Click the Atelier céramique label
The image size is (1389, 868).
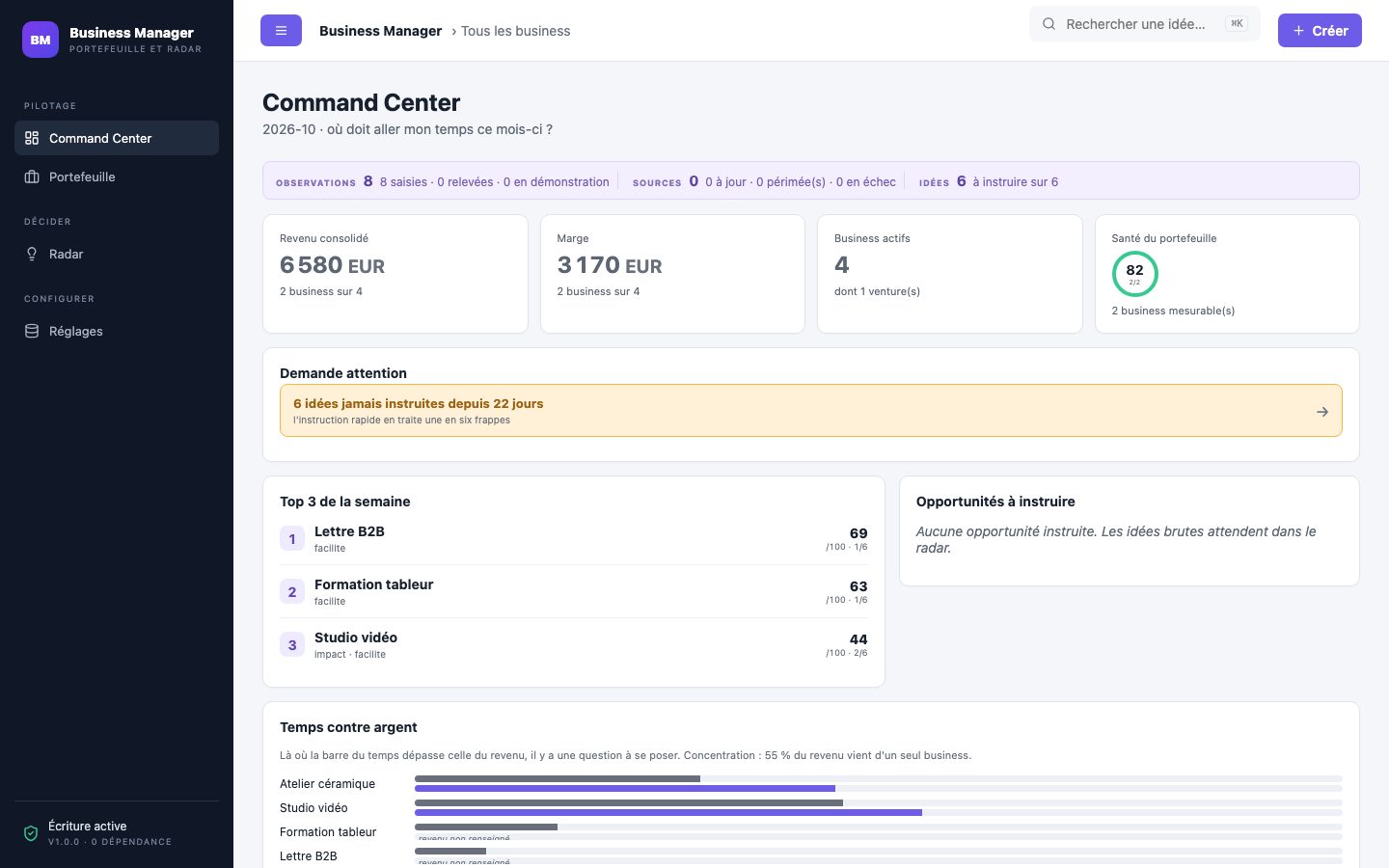click(327, 784)
